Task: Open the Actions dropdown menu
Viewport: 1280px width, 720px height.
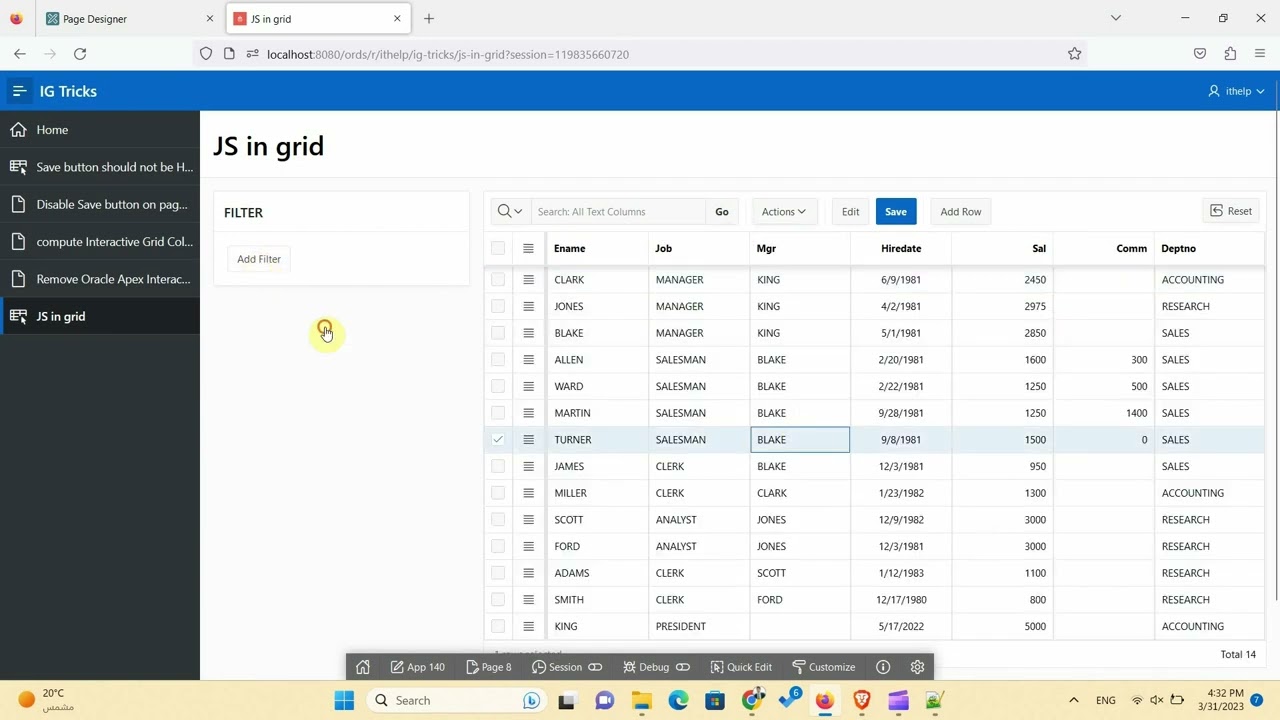Action: click(783, 211)
